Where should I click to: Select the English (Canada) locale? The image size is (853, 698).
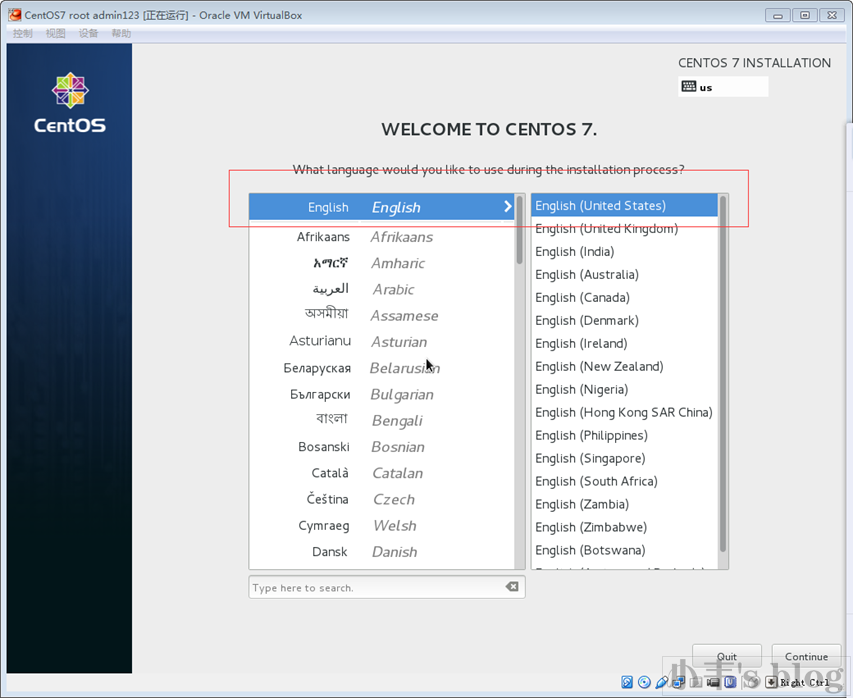[x=625, y=298]
